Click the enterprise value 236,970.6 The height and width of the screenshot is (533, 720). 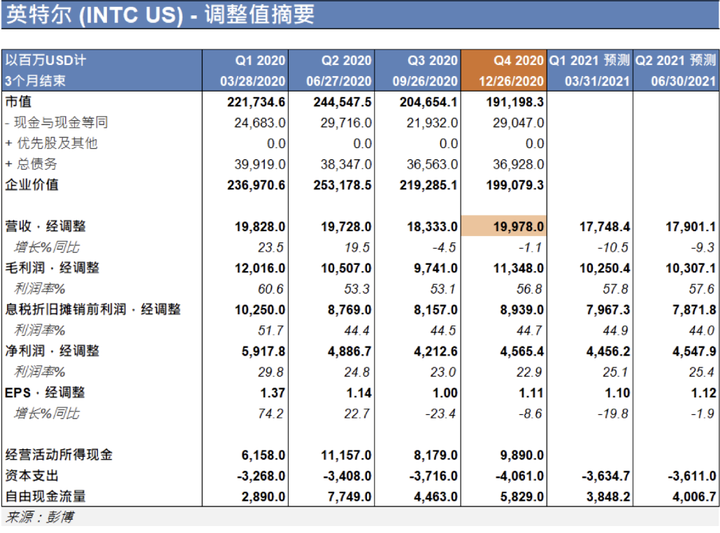pyautogui.click(x=256, y=185)
